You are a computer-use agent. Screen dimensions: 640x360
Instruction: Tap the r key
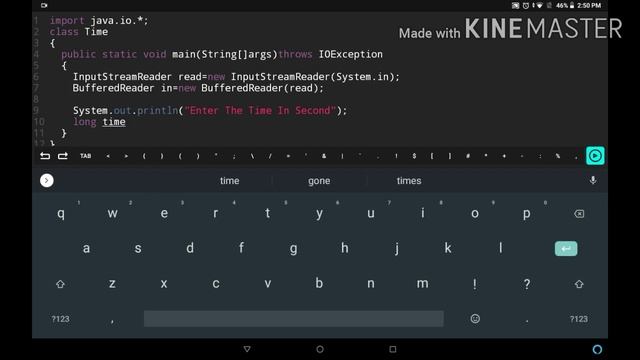216,213
